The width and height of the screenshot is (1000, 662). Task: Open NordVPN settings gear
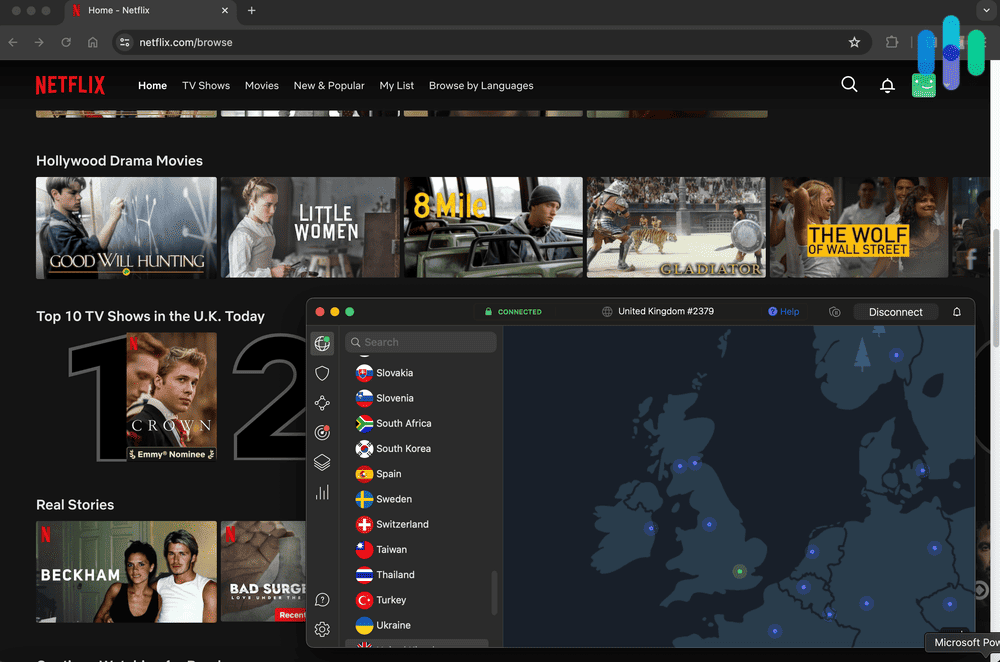click(x=322, y=629)
